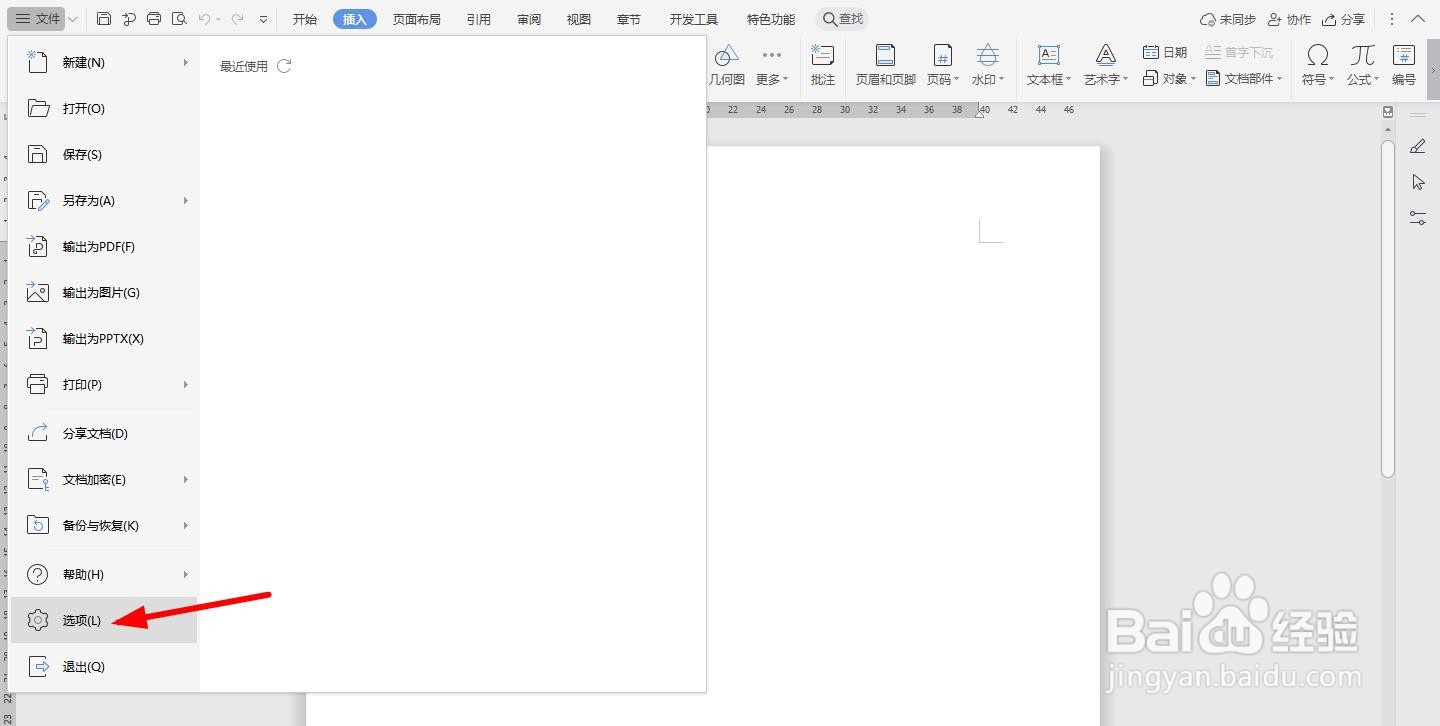Open the three-dot more menu at top right
1440x726 pixels.
pyautogui.click(x=1392, y=19)
